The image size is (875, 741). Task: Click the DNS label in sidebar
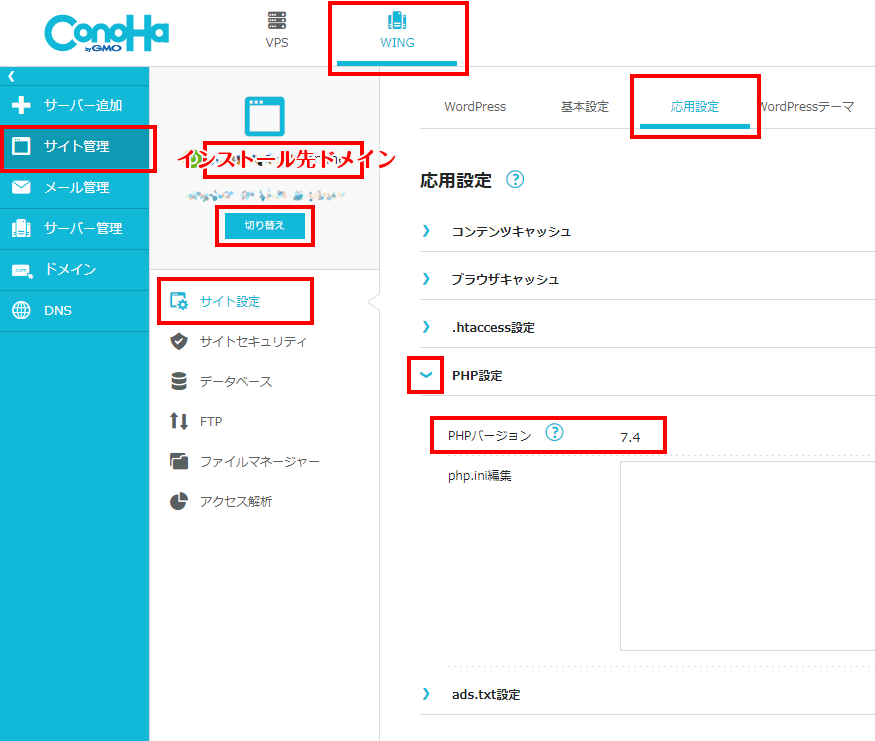pyautogui.click(x=58, y=310)
